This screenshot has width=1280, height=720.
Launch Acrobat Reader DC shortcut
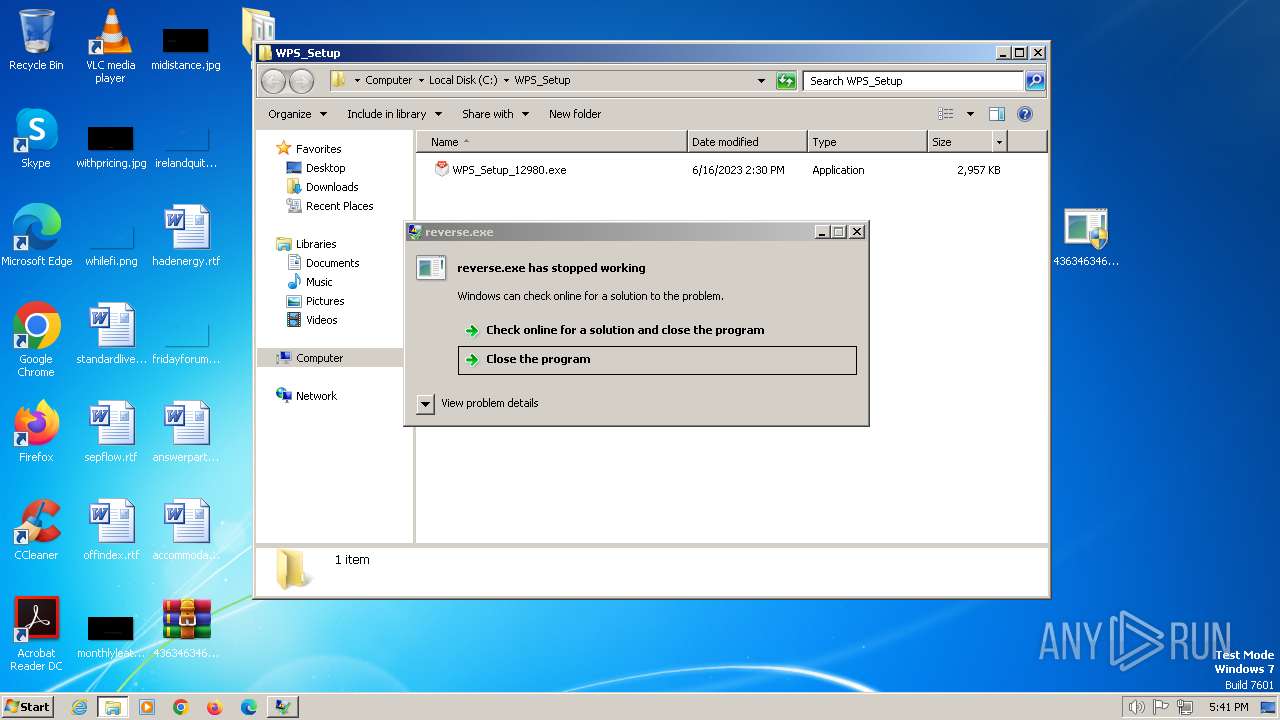(x=37, y=634)
